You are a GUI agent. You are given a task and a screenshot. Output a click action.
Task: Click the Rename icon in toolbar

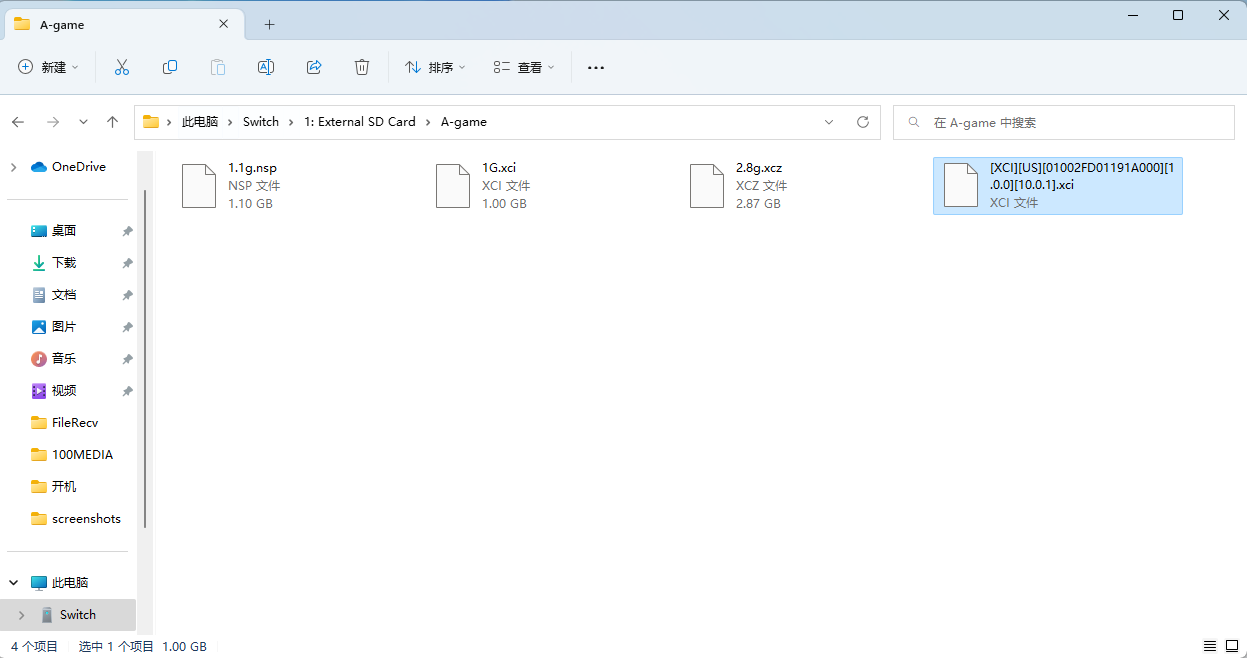(x=266, y=67)
